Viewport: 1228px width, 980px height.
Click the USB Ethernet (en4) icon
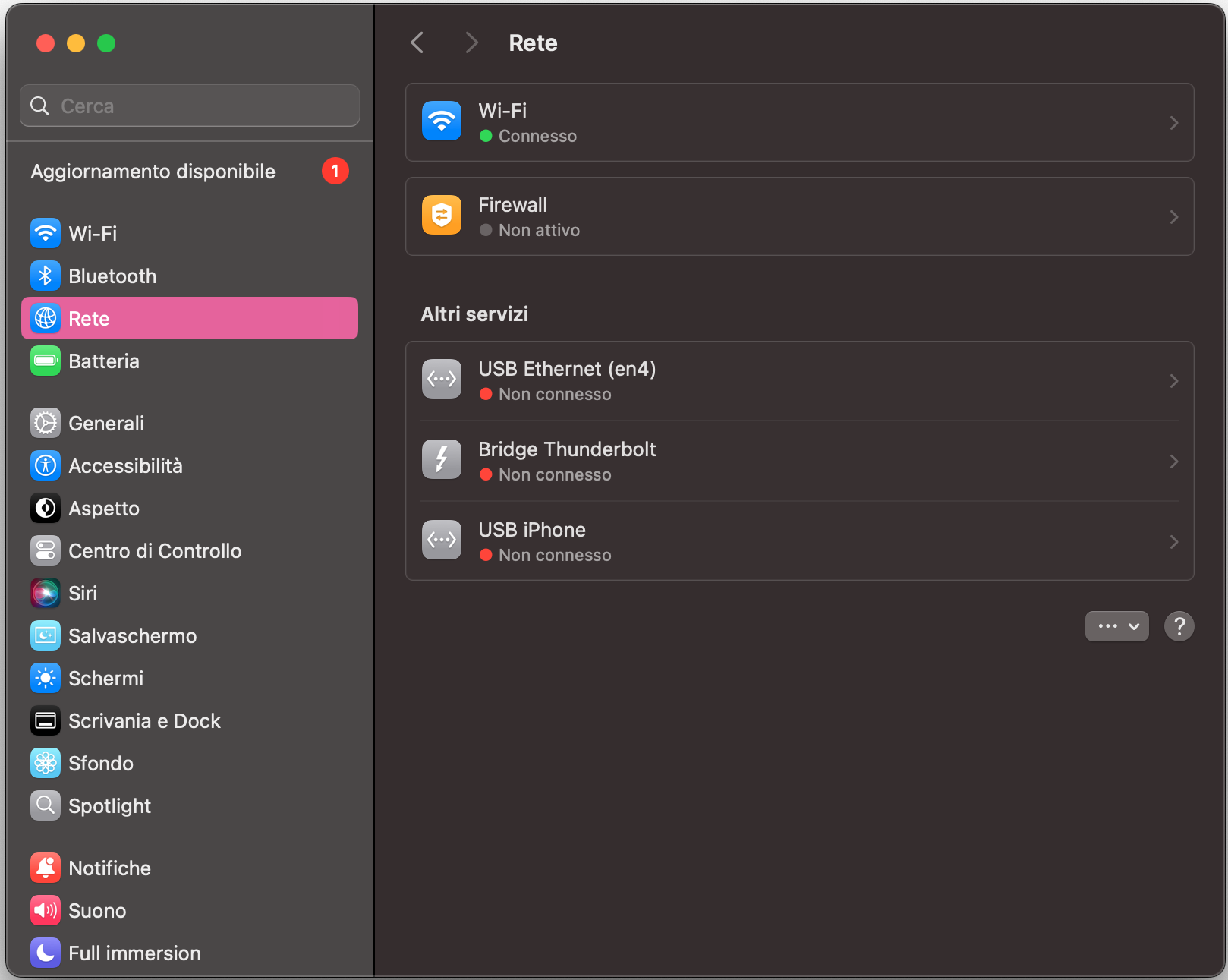pyautogui.click(x=442, y=380)
